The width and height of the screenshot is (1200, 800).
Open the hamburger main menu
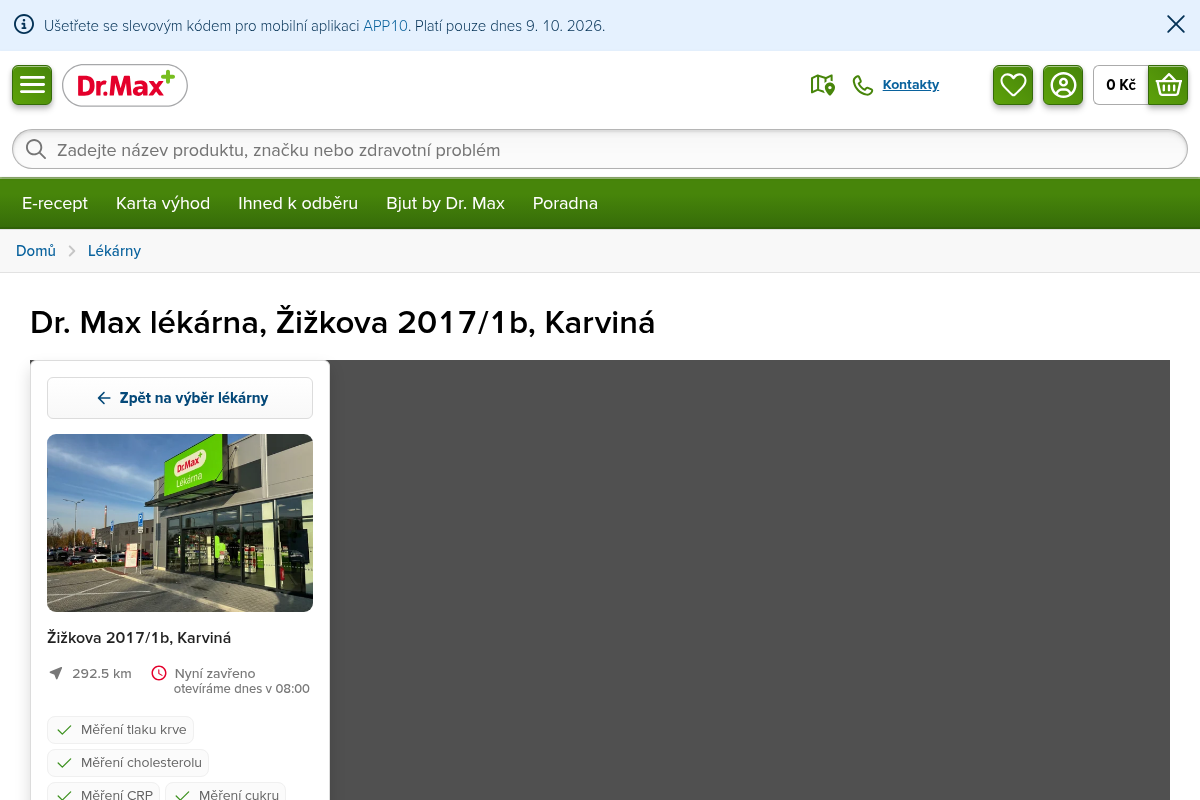(x=32, y=85)
